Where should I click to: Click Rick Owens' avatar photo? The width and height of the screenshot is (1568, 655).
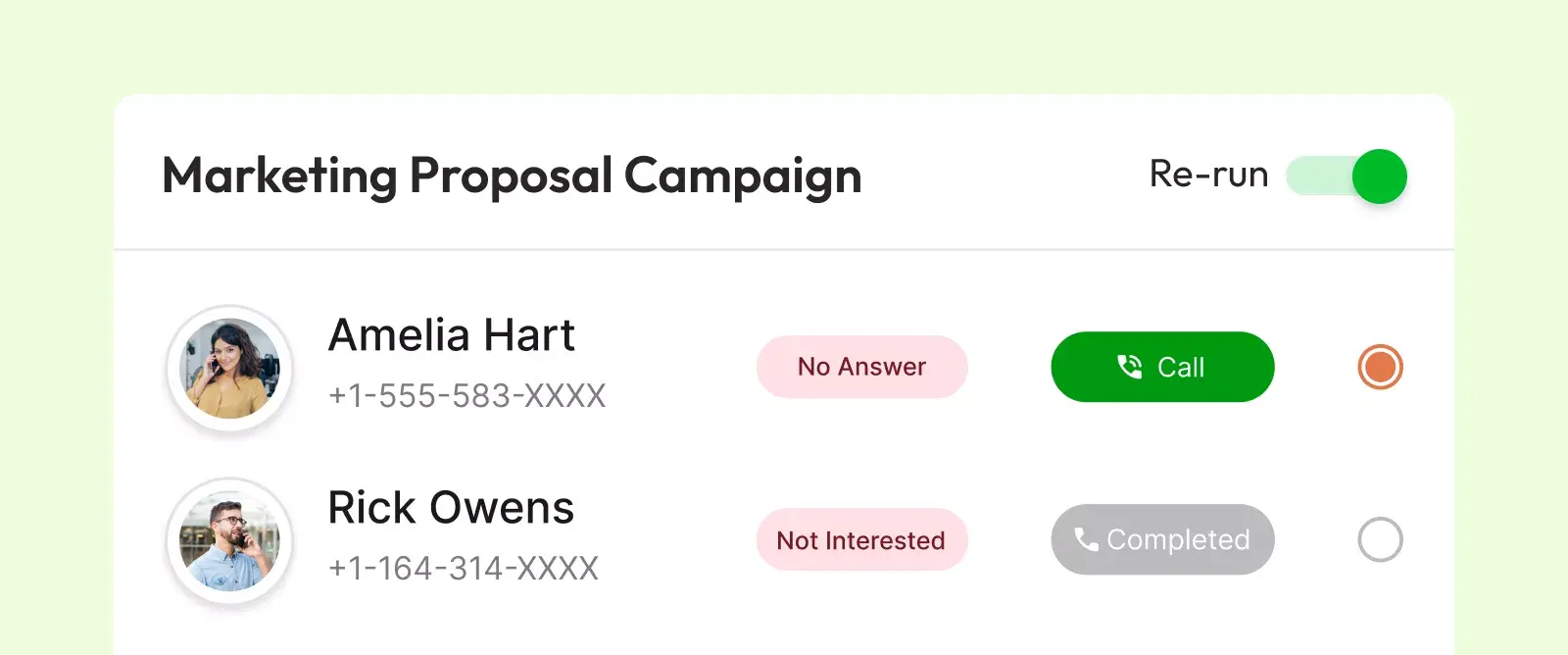[x=229, y=540]
